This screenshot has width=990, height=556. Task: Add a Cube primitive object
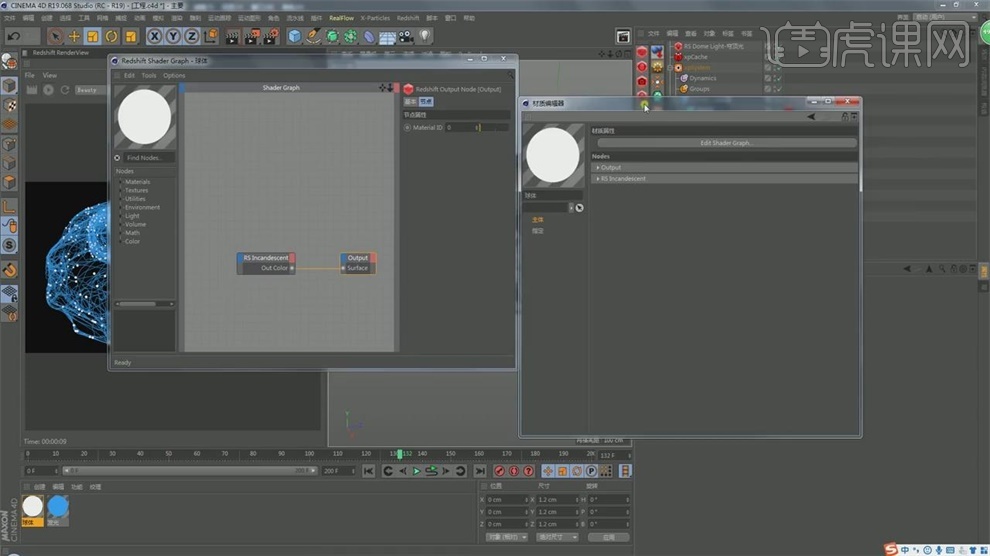[295, 37]
